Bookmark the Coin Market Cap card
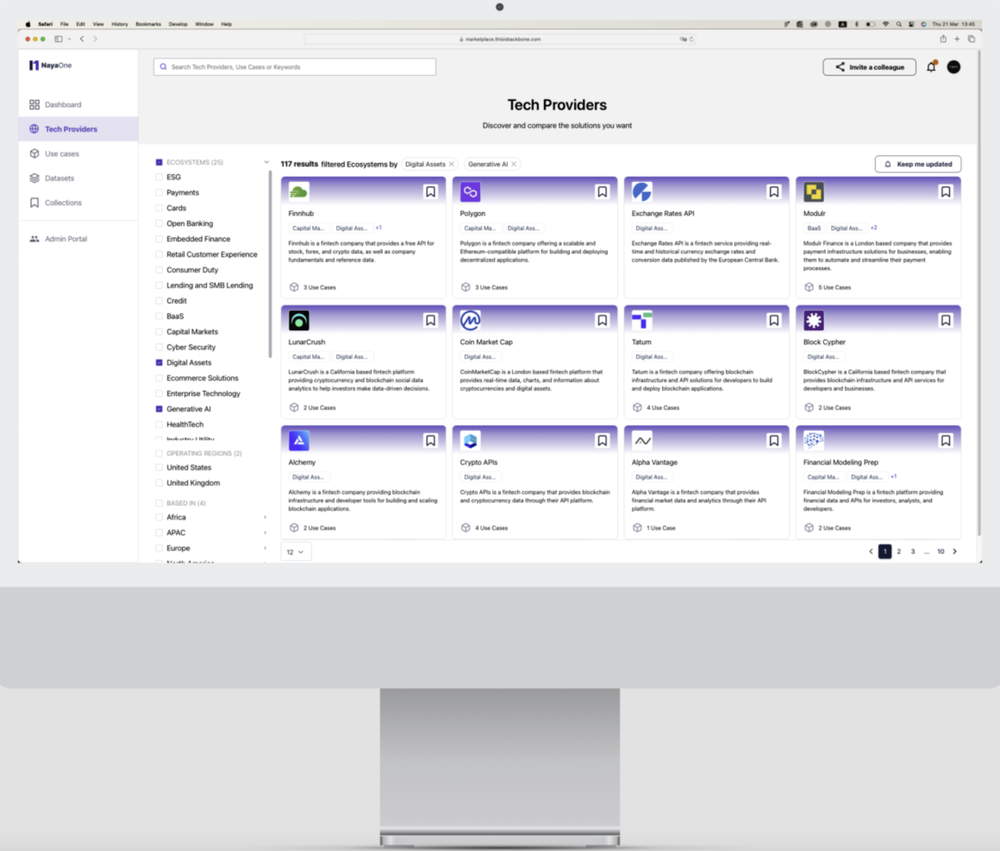 (x=602, y=320)
